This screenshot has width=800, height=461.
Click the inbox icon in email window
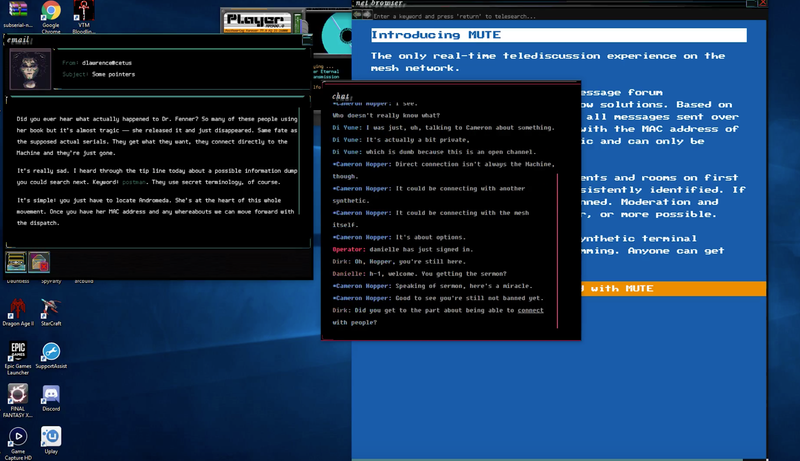click(16, 262)
